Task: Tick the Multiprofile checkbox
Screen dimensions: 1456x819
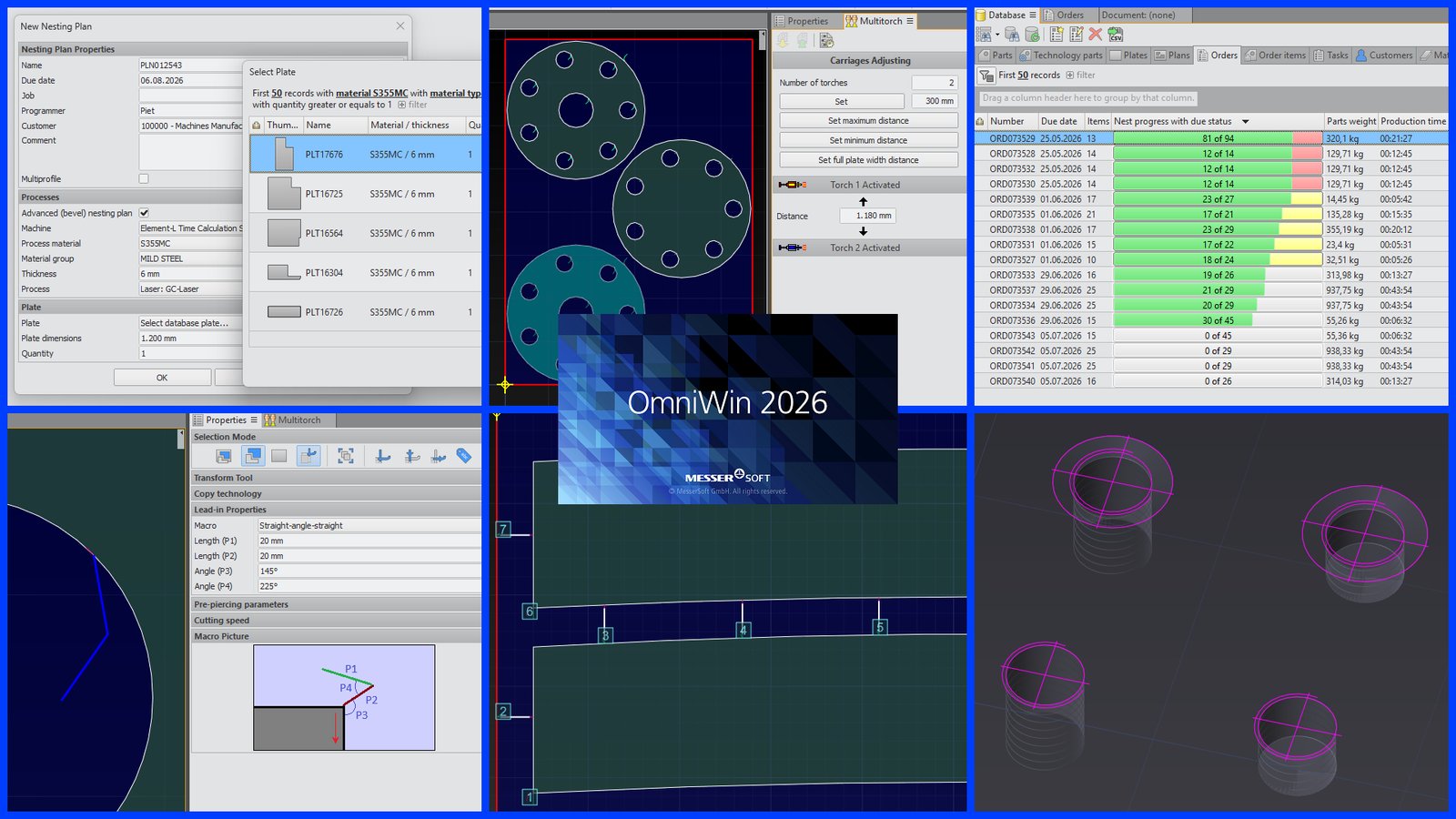Action: click(144, 179)
